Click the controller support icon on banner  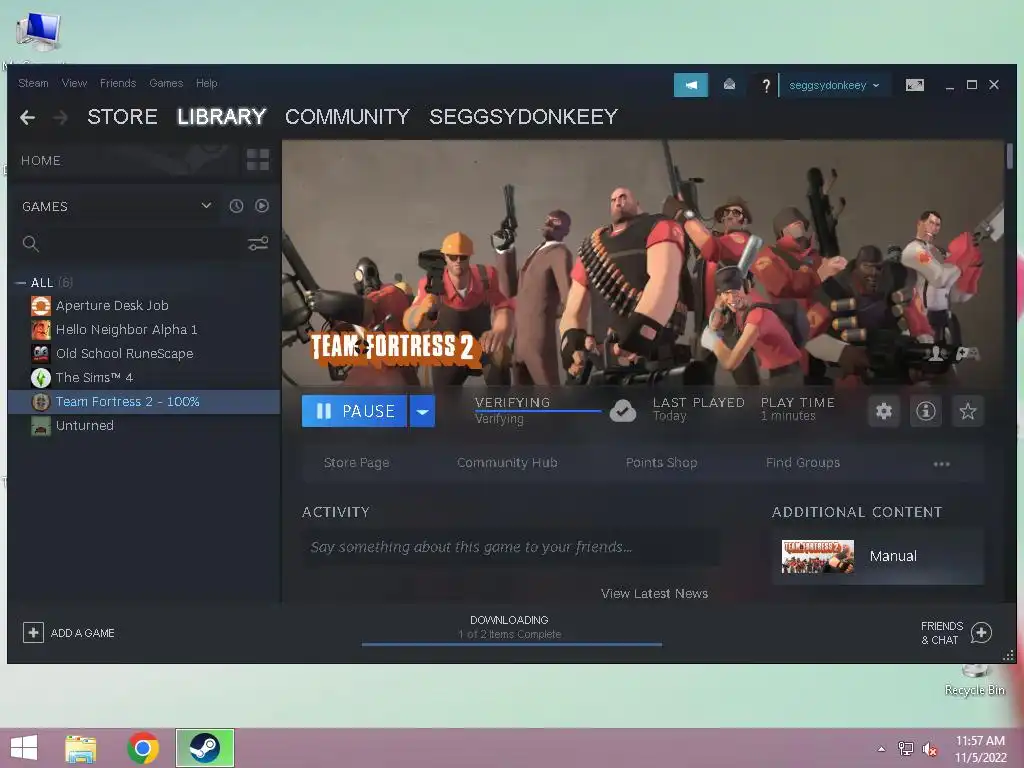point(967,353)
